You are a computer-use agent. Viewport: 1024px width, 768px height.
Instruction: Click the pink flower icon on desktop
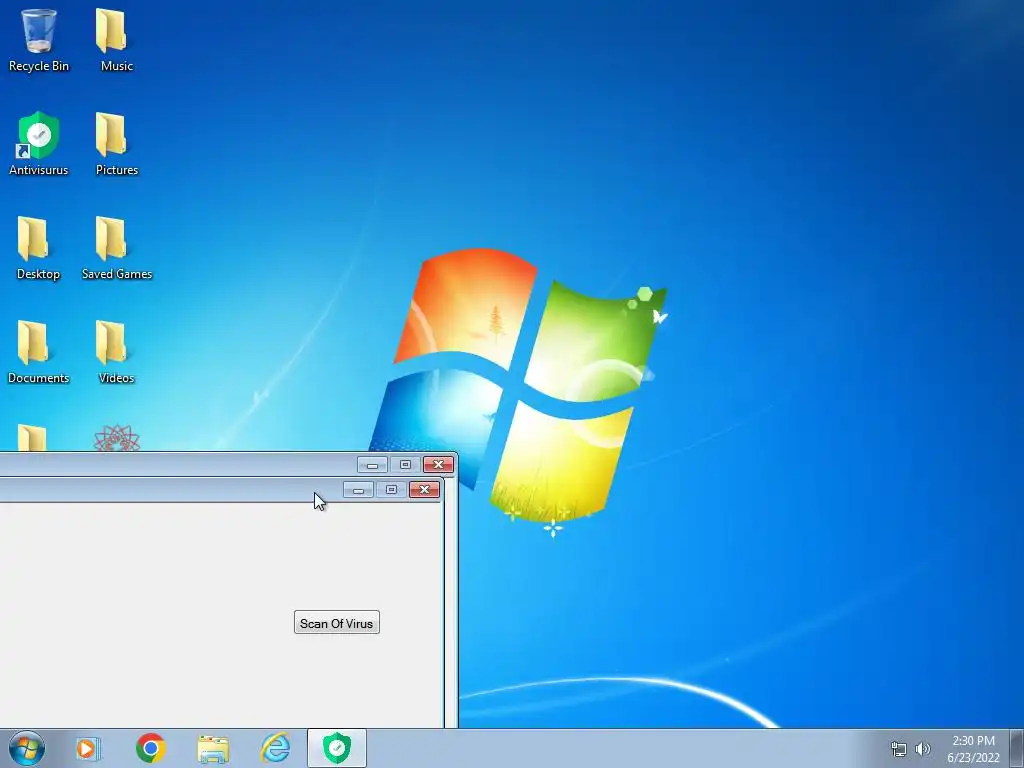pos(117,438)
